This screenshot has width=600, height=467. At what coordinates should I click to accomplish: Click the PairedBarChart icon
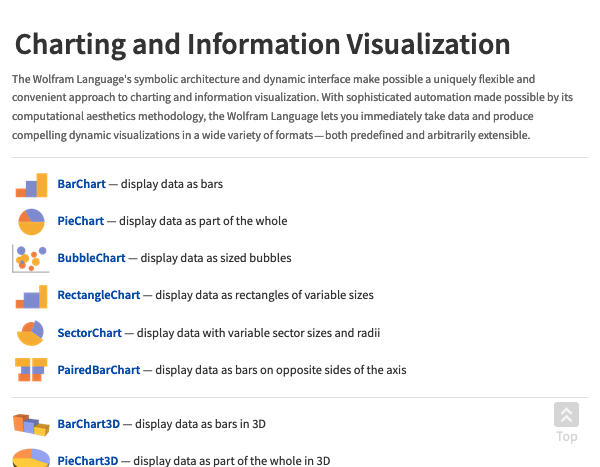pos(31,370)
